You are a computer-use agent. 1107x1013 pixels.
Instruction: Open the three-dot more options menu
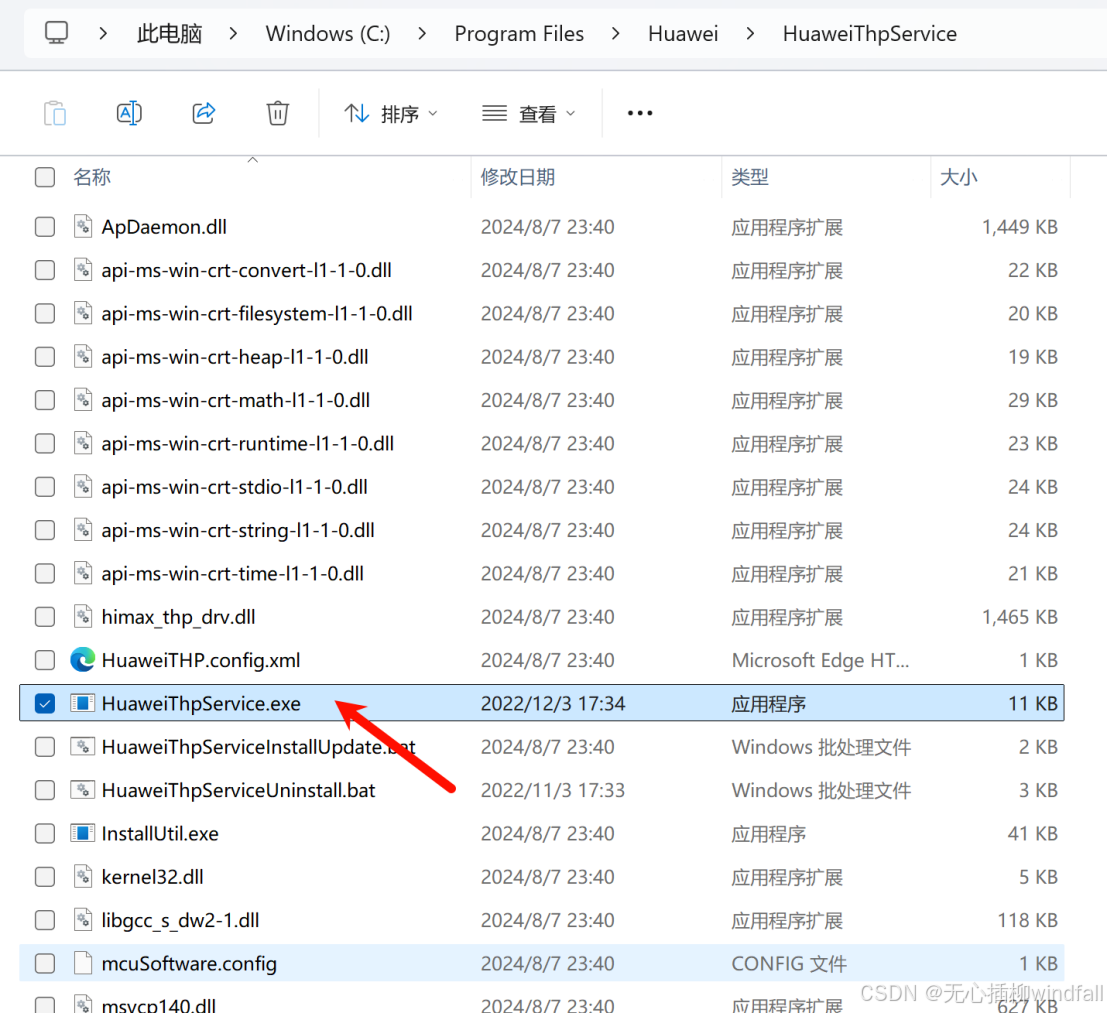tap(640, 113)
